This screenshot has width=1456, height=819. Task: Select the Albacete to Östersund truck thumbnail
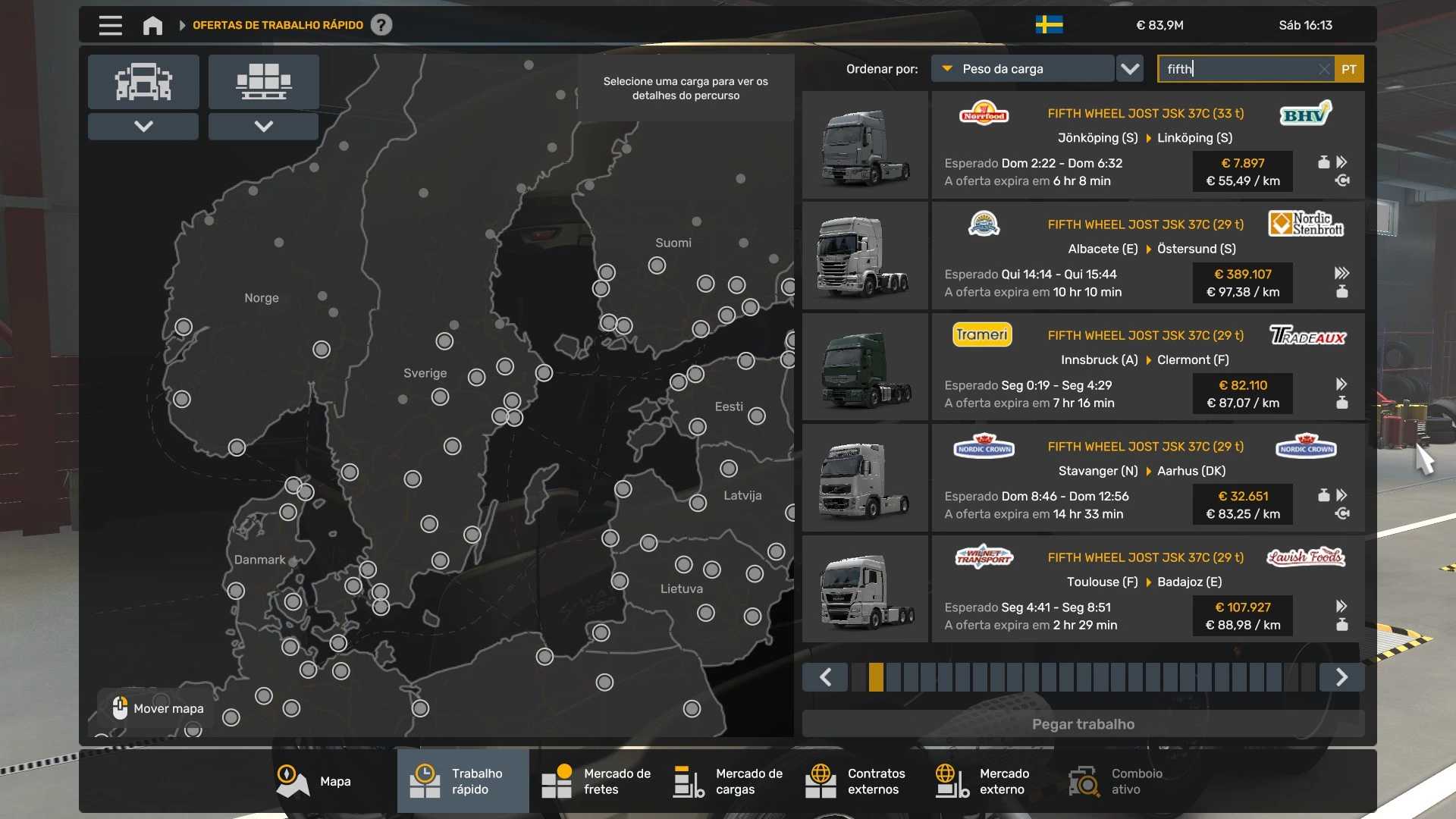click(x=865, y=256)
